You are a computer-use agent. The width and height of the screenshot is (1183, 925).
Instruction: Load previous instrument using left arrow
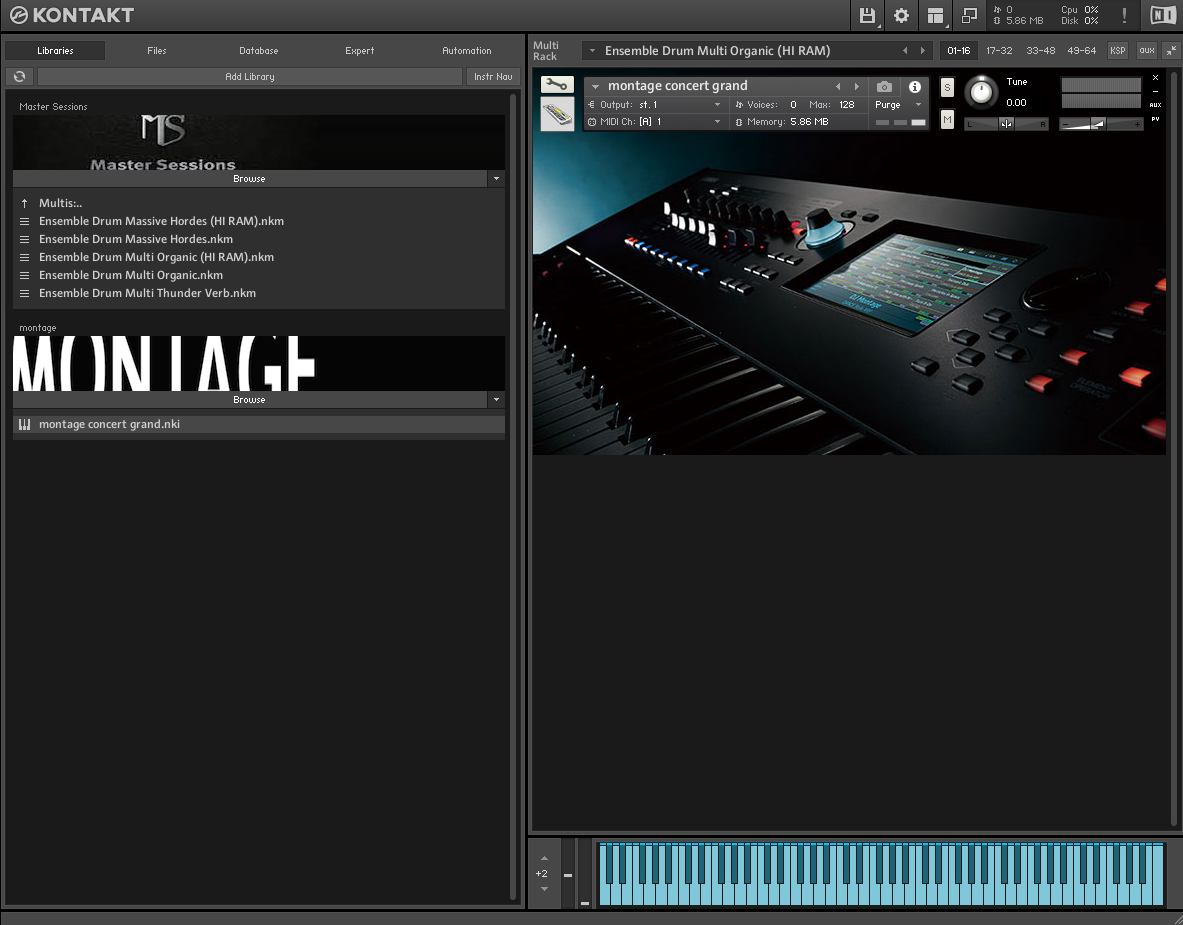click(x=837, y=87)
